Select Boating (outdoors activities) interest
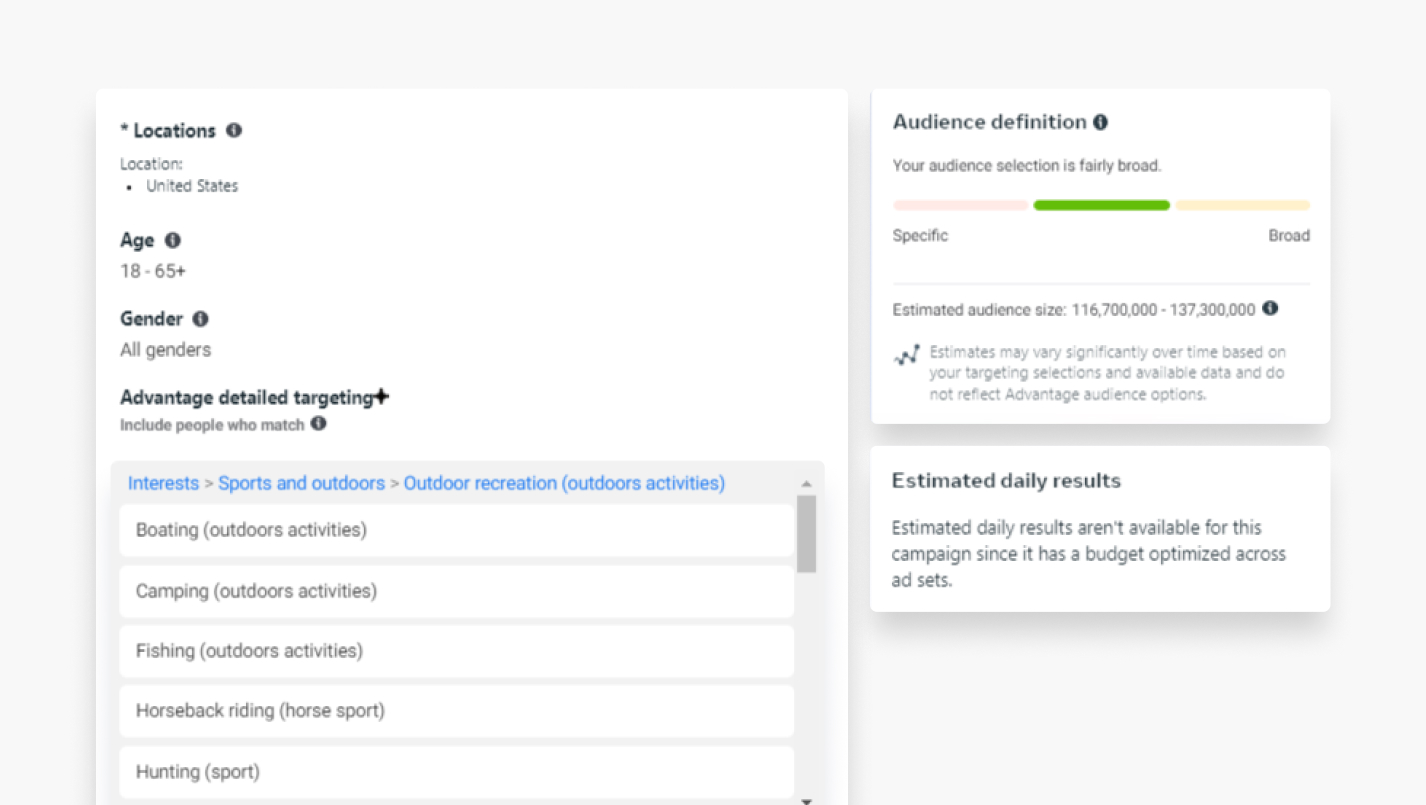 click(456, 530)
